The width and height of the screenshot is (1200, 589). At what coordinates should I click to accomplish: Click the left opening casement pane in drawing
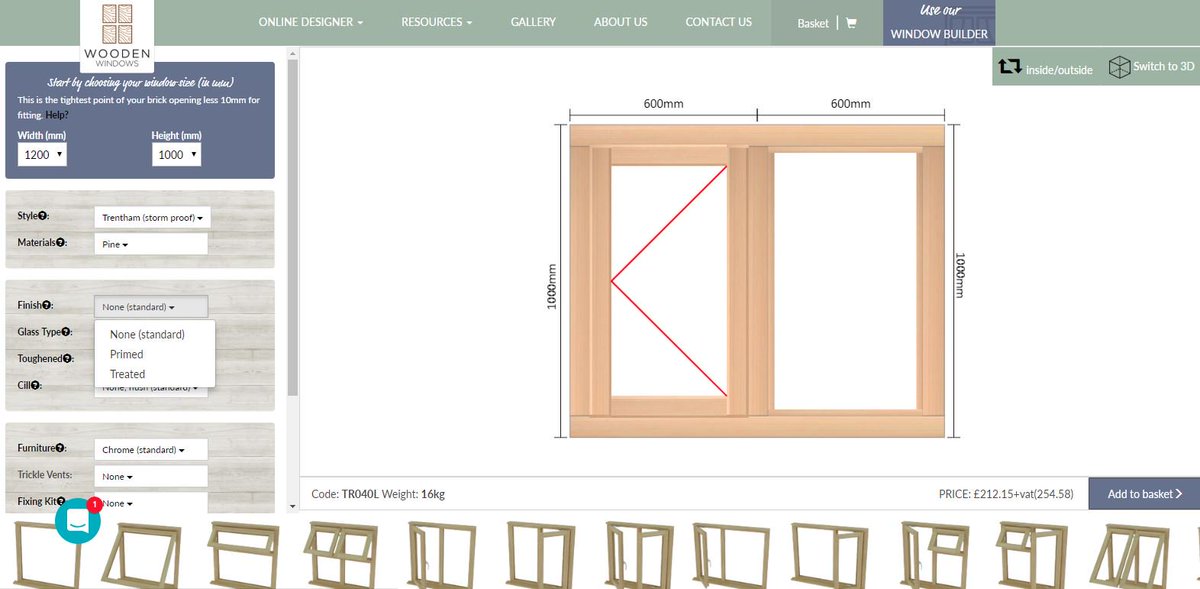[x=668, y=280]
